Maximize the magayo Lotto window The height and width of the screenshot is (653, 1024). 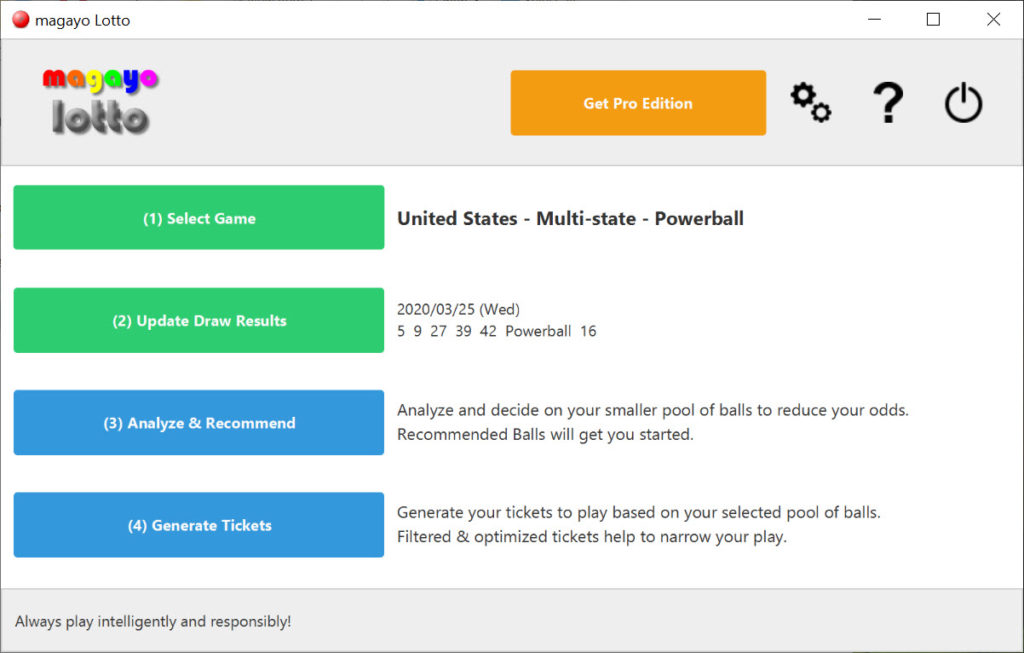(x=933, y=20)
